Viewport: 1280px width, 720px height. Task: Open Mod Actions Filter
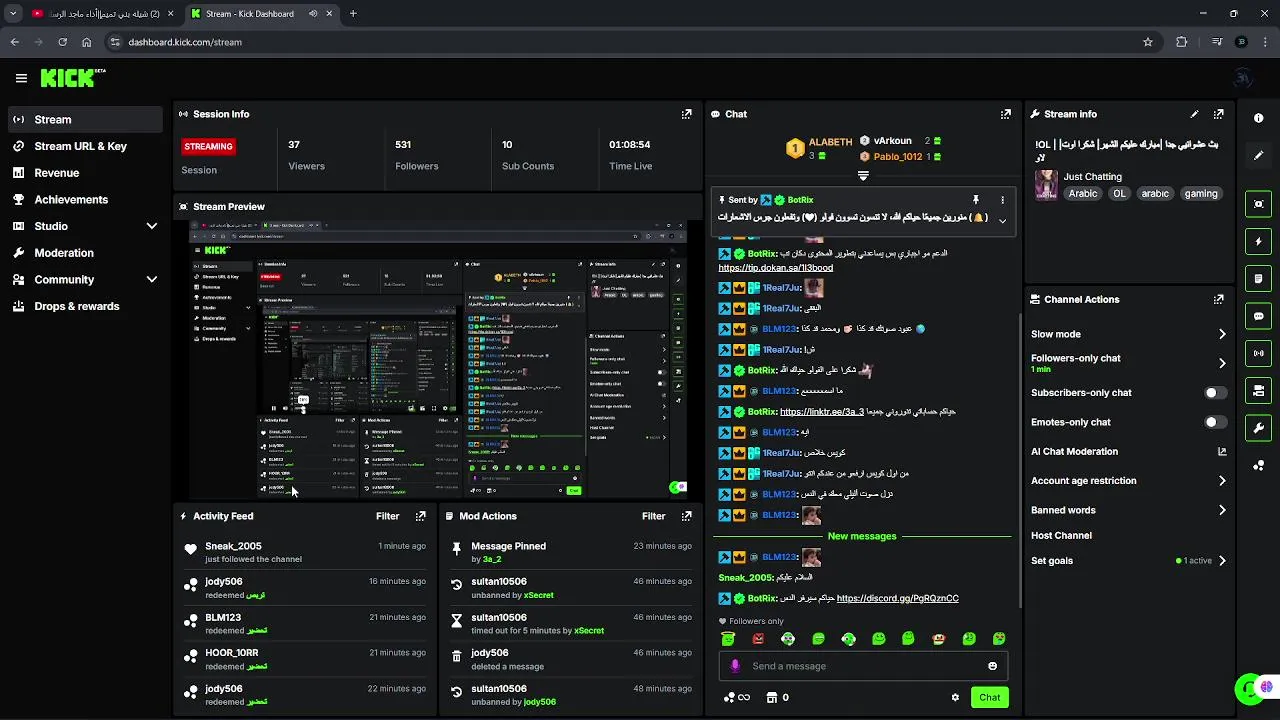[x=653, y=516]
